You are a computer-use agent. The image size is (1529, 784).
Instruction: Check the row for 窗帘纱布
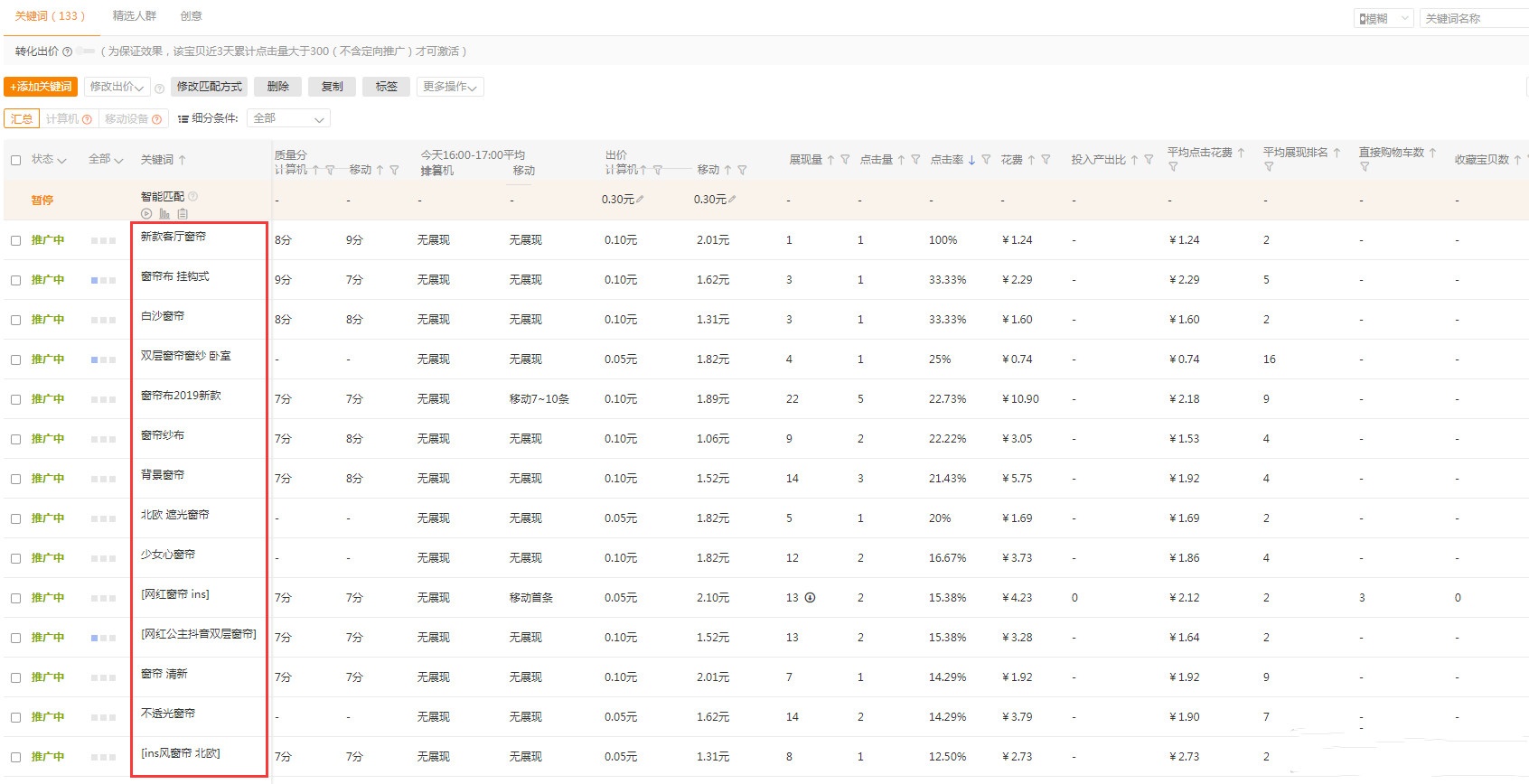[x=15, y=439]
